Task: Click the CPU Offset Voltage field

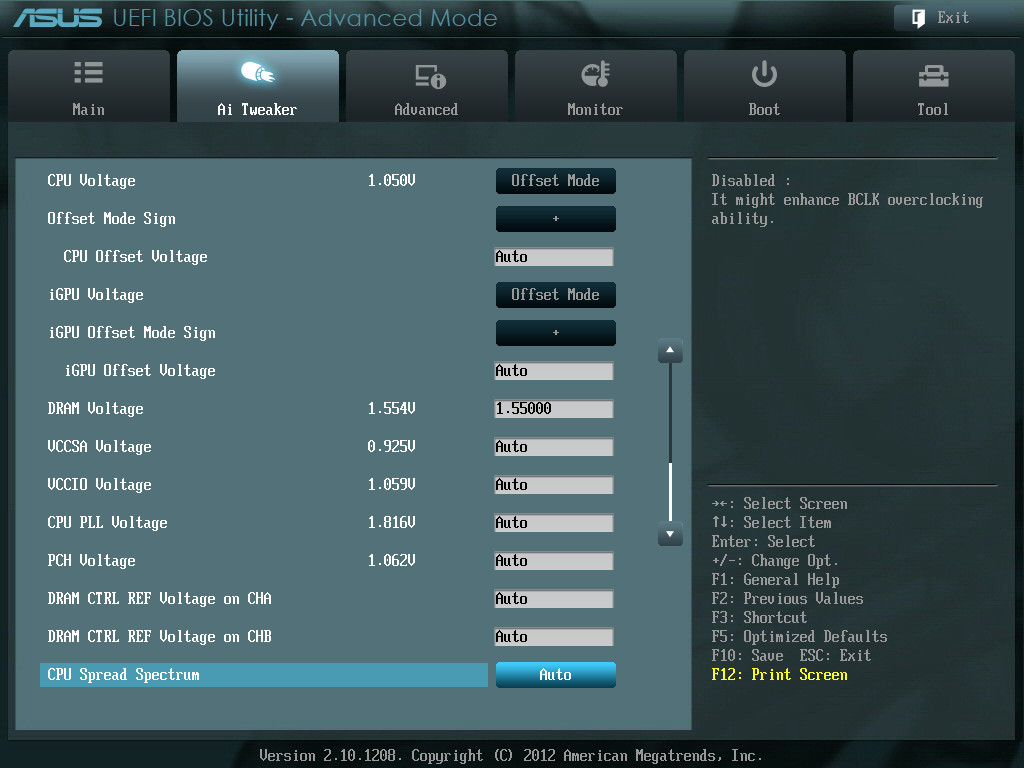Action: (554, 257)
